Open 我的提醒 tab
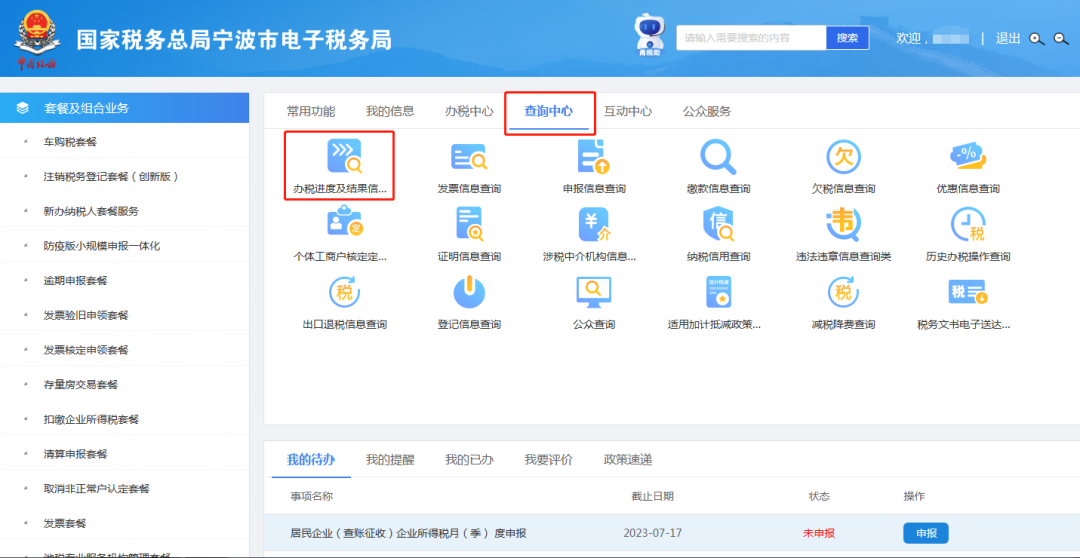Screen dimensions: 1080x558 point(390,459)
